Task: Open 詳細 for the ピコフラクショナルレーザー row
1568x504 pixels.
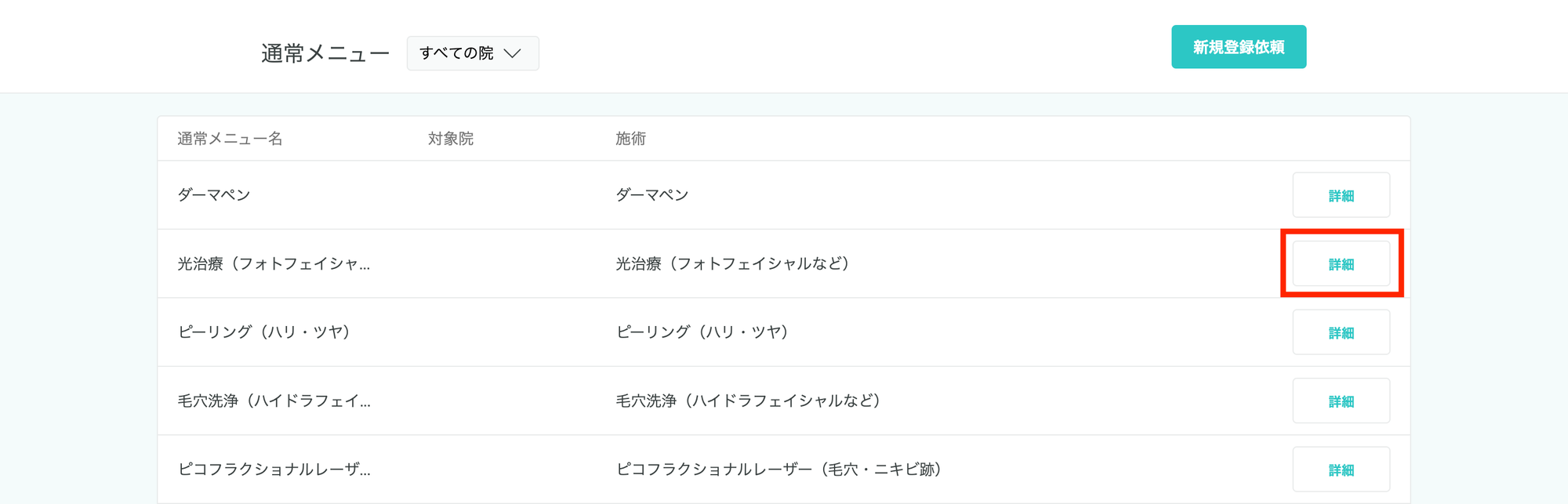Action: tap(1341, 470)
